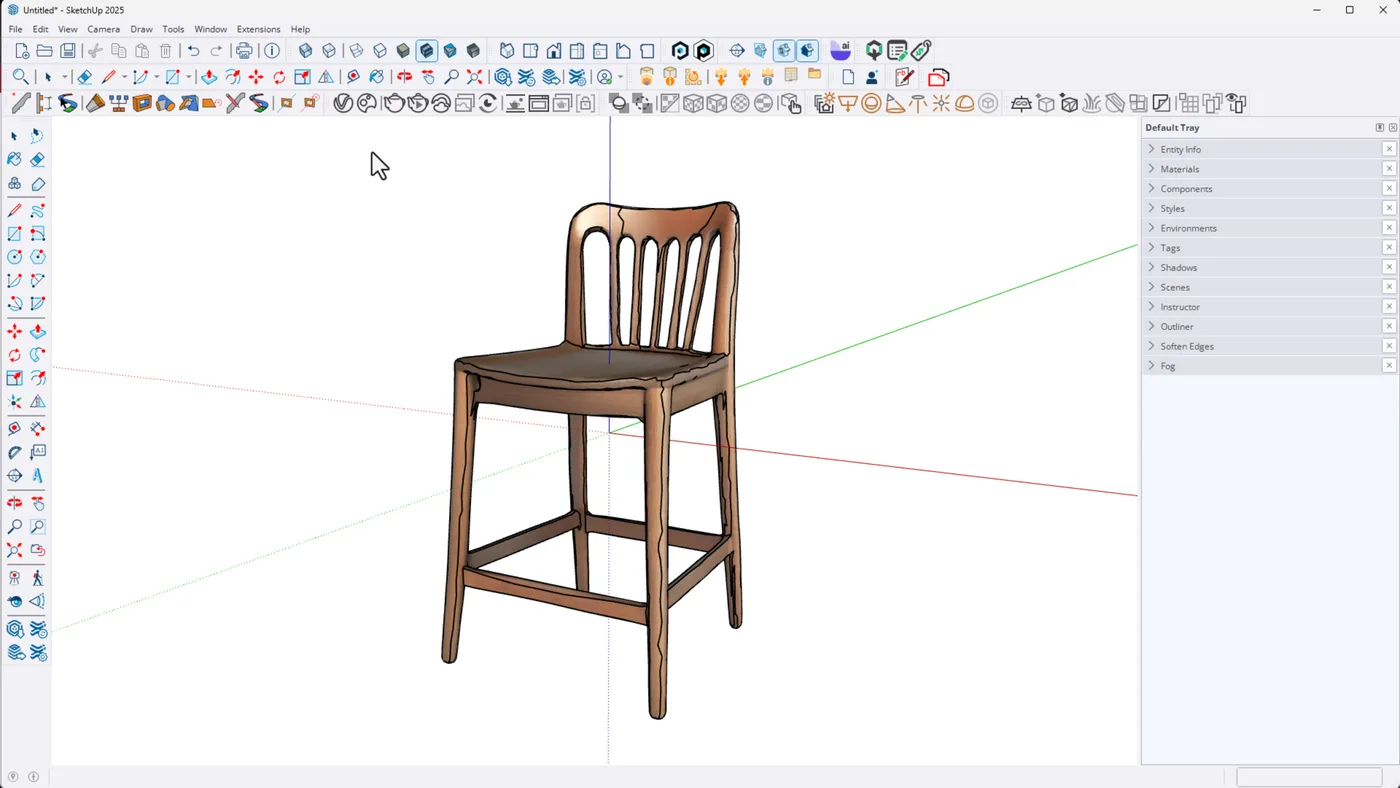Image resolution: width=1400 pixels, height=788 pixels.
Task: Click the Zoom Extents icon in top toolbar
Action: (474, 77)
